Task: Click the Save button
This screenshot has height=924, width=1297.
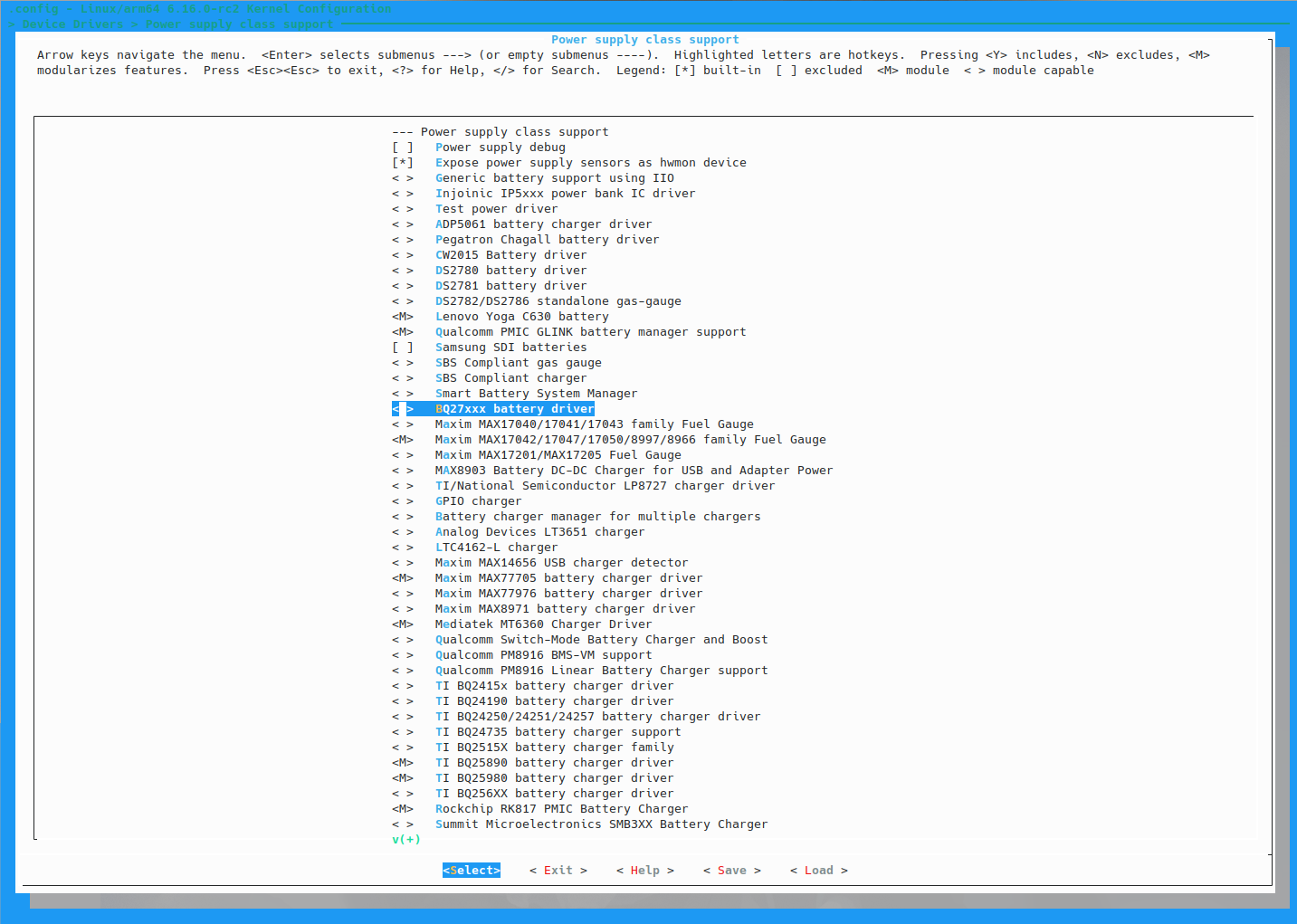Action: click(731, 871)
